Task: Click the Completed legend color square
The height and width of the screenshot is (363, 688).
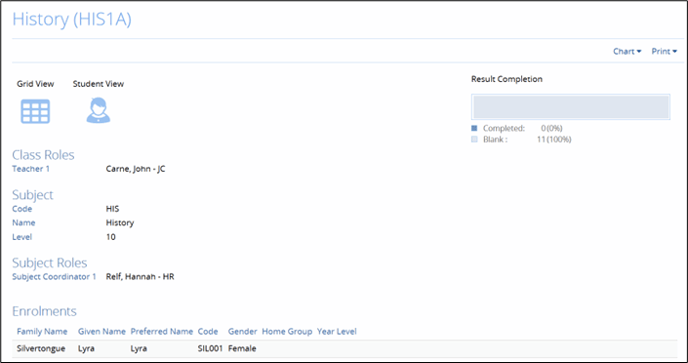Action: 474,128
